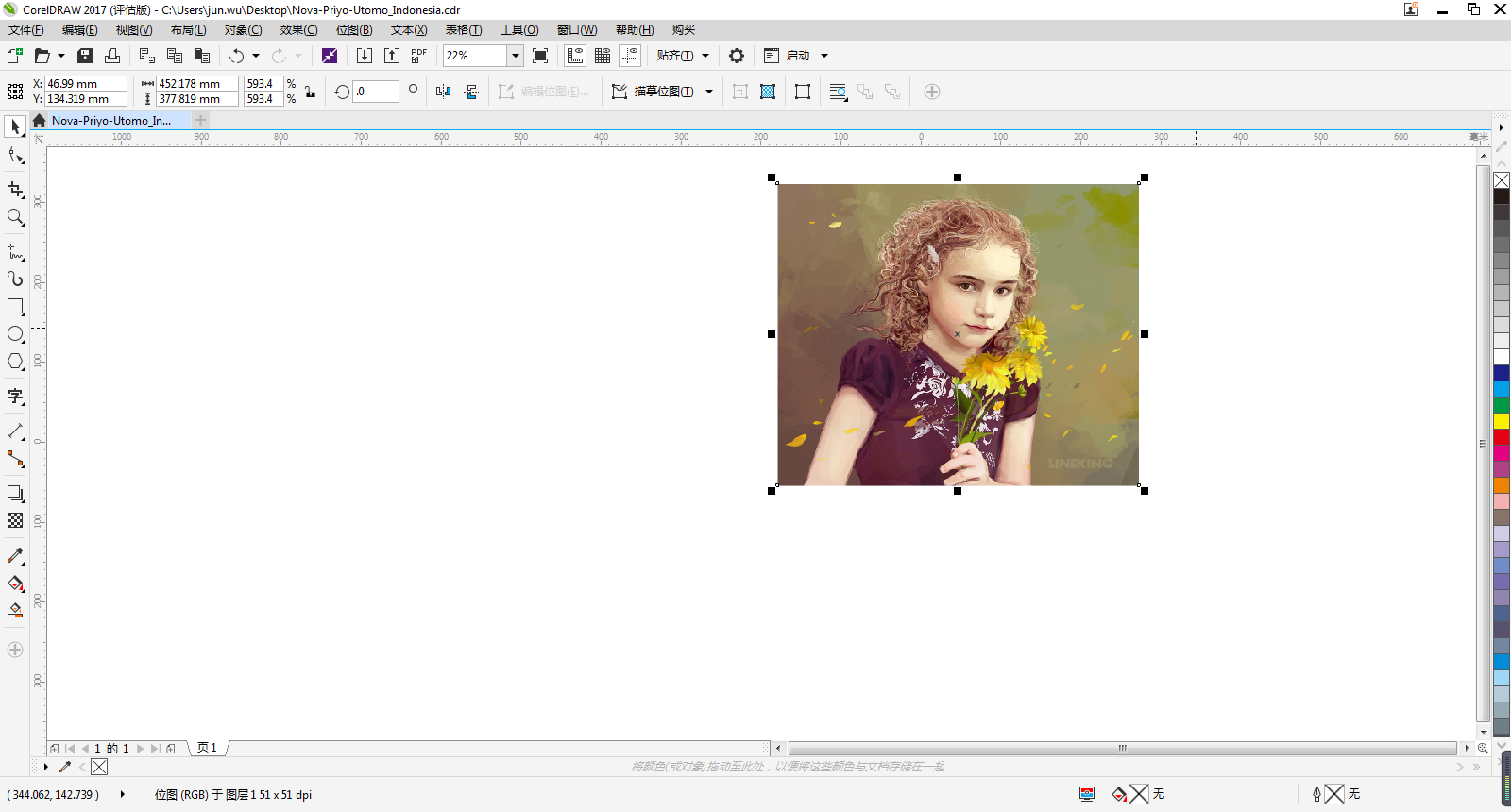Click the Copy icon in toolbar
The image size is (1511, 812).
coord(174,56)
